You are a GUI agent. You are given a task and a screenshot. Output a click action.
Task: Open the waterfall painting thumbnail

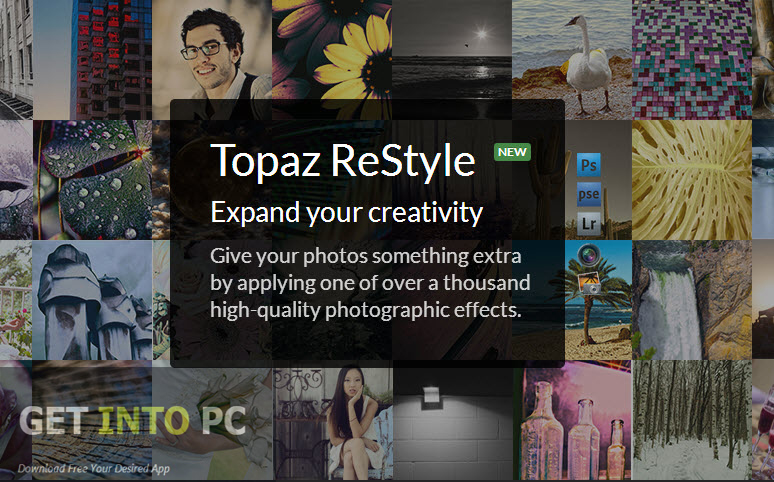pos(692,300)
